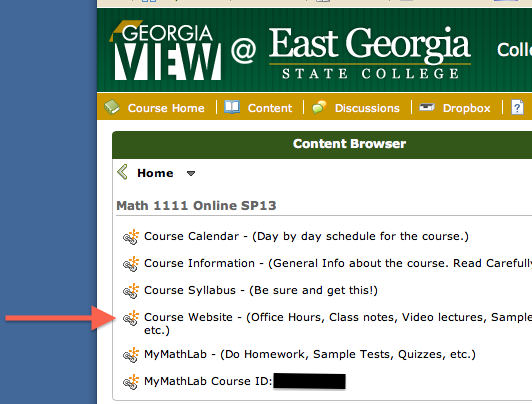This screenshot has height=404, width=532.
Task: Select the Dropbox menu item
Action: [467, 108]
